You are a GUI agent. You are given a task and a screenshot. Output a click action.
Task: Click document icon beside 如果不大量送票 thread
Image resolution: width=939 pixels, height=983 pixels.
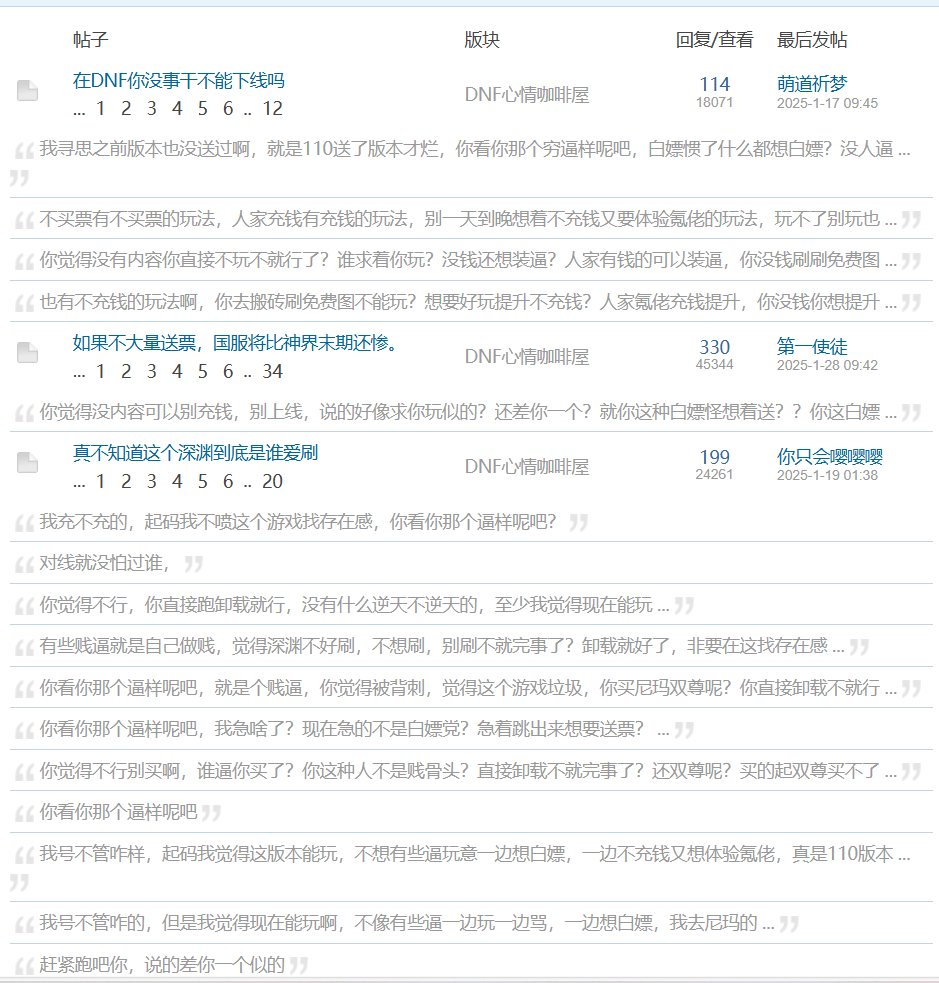(27, 353)
